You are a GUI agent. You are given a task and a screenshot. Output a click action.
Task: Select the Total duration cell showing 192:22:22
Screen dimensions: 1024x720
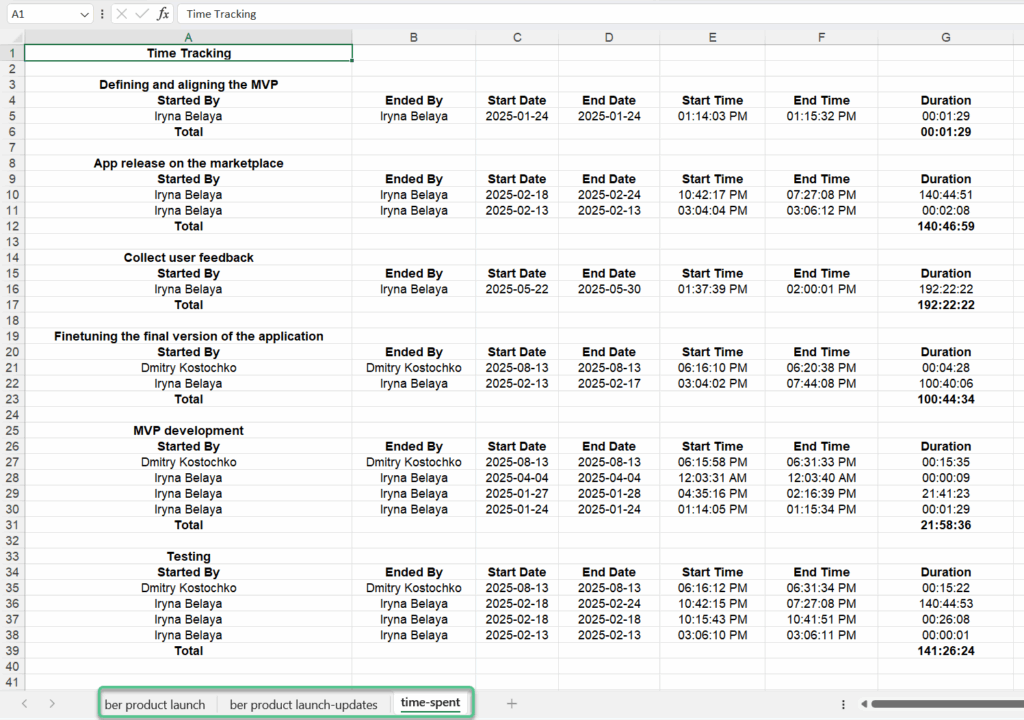tap(946, 305)
